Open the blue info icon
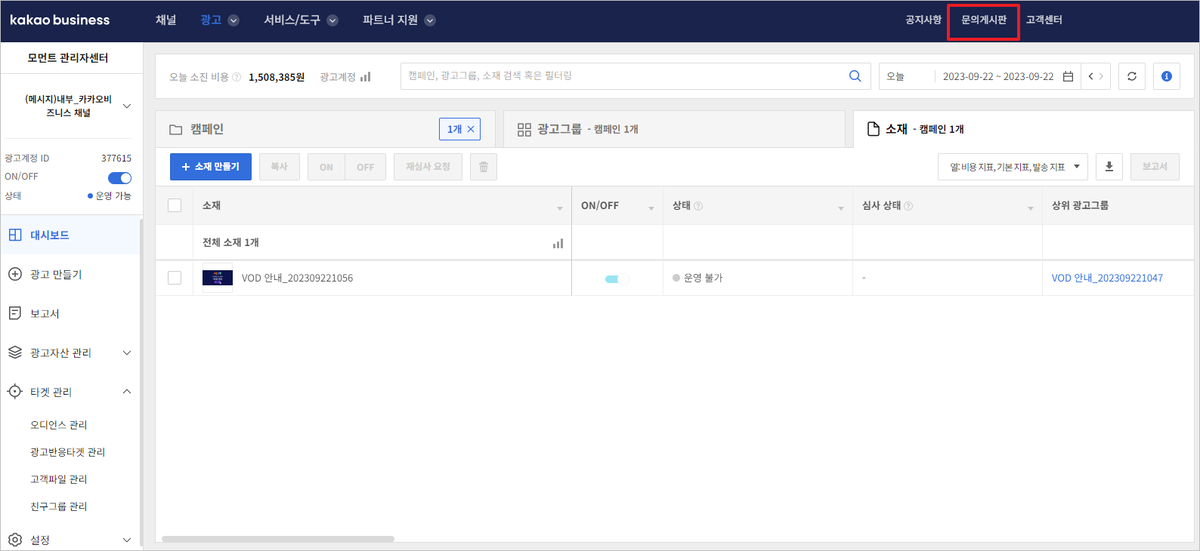Screen dimensions: 1200x551 1166,76
